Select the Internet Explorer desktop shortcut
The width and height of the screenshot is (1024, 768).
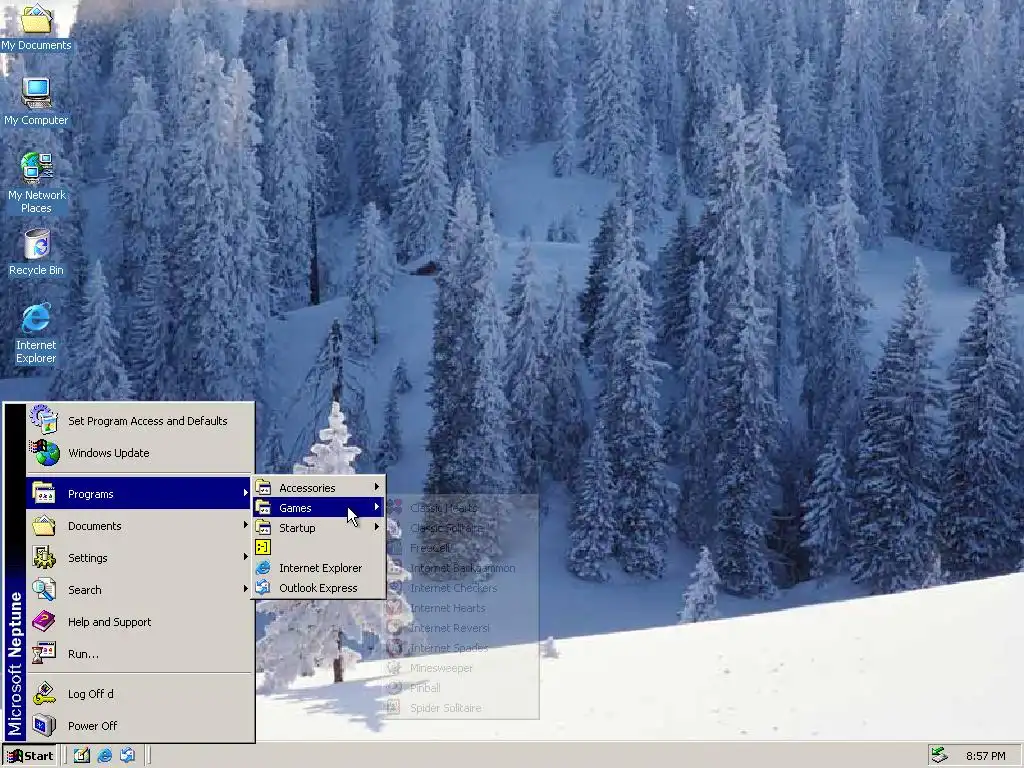(36, 334)
